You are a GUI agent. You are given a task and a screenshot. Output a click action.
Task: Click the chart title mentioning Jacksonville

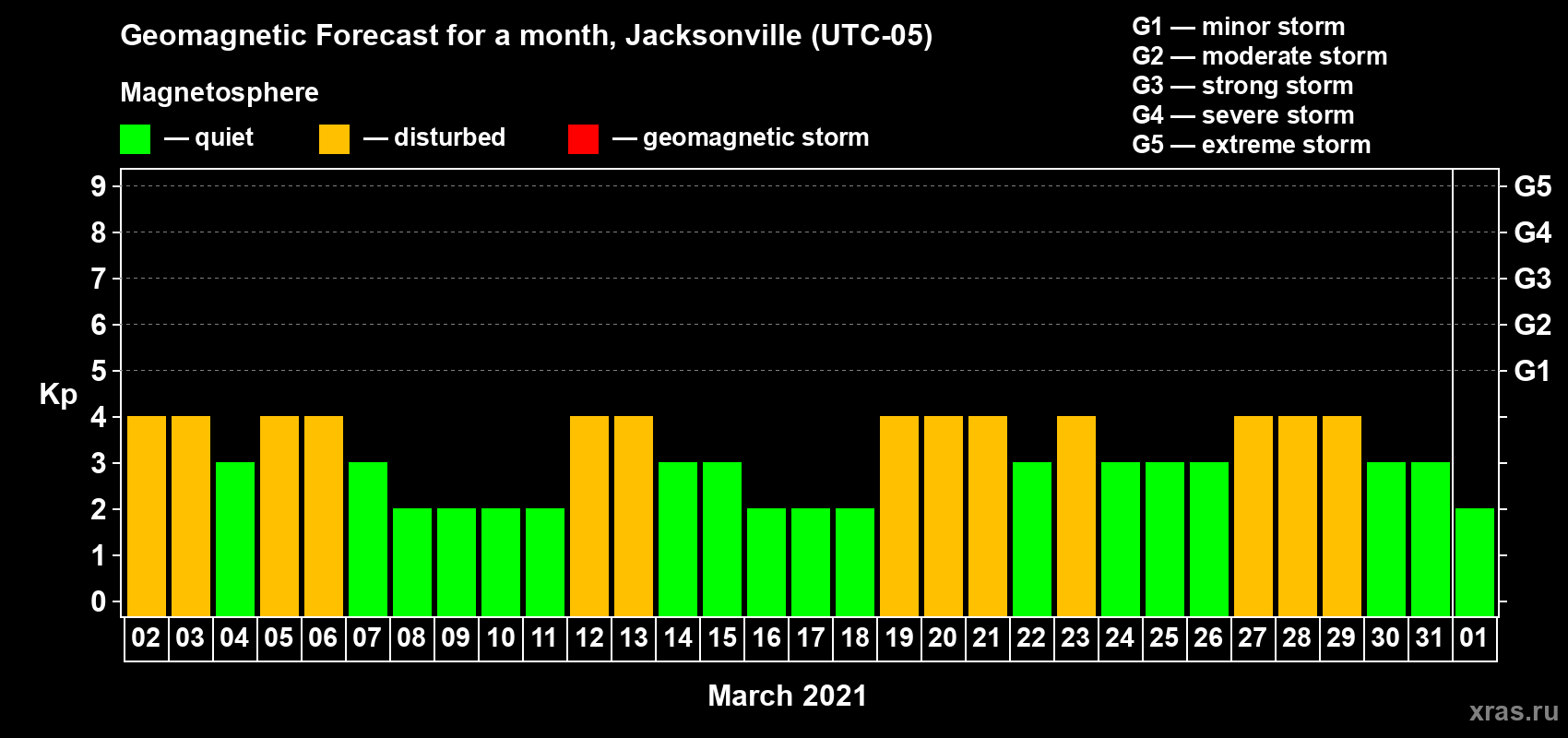point(527,36)
